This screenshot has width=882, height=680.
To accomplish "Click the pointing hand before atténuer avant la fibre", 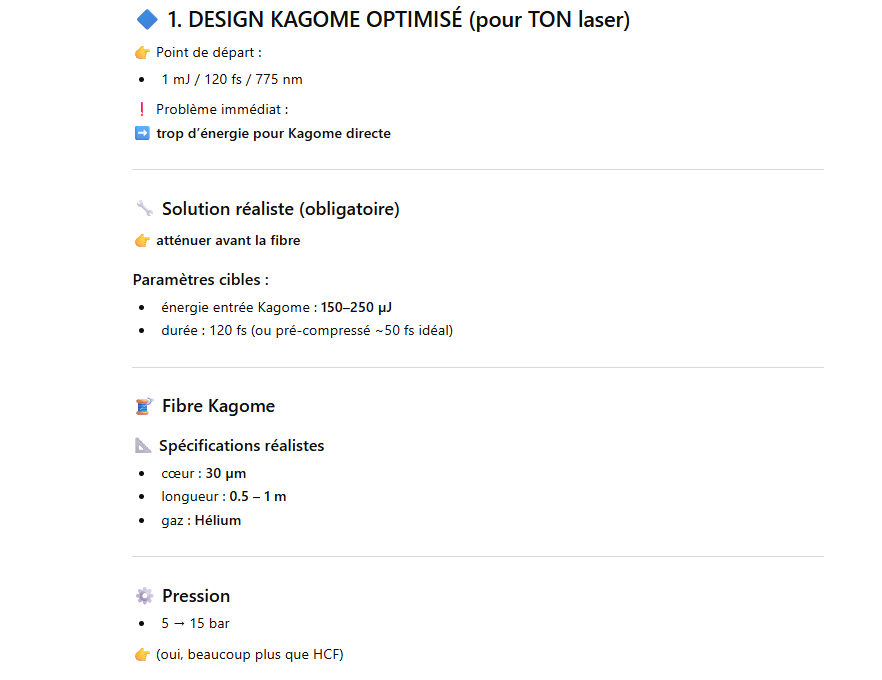I will tap(142, 241).
